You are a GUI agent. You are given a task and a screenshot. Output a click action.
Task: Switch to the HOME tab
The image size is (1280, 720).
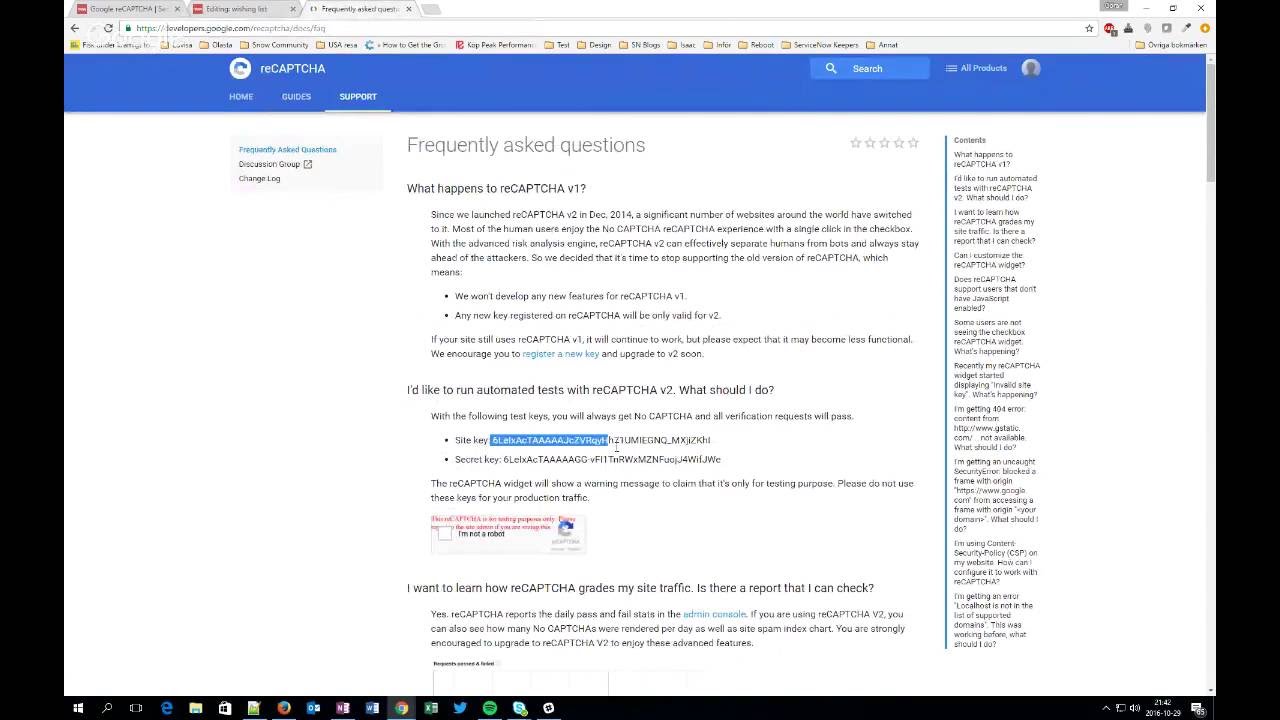241,97
